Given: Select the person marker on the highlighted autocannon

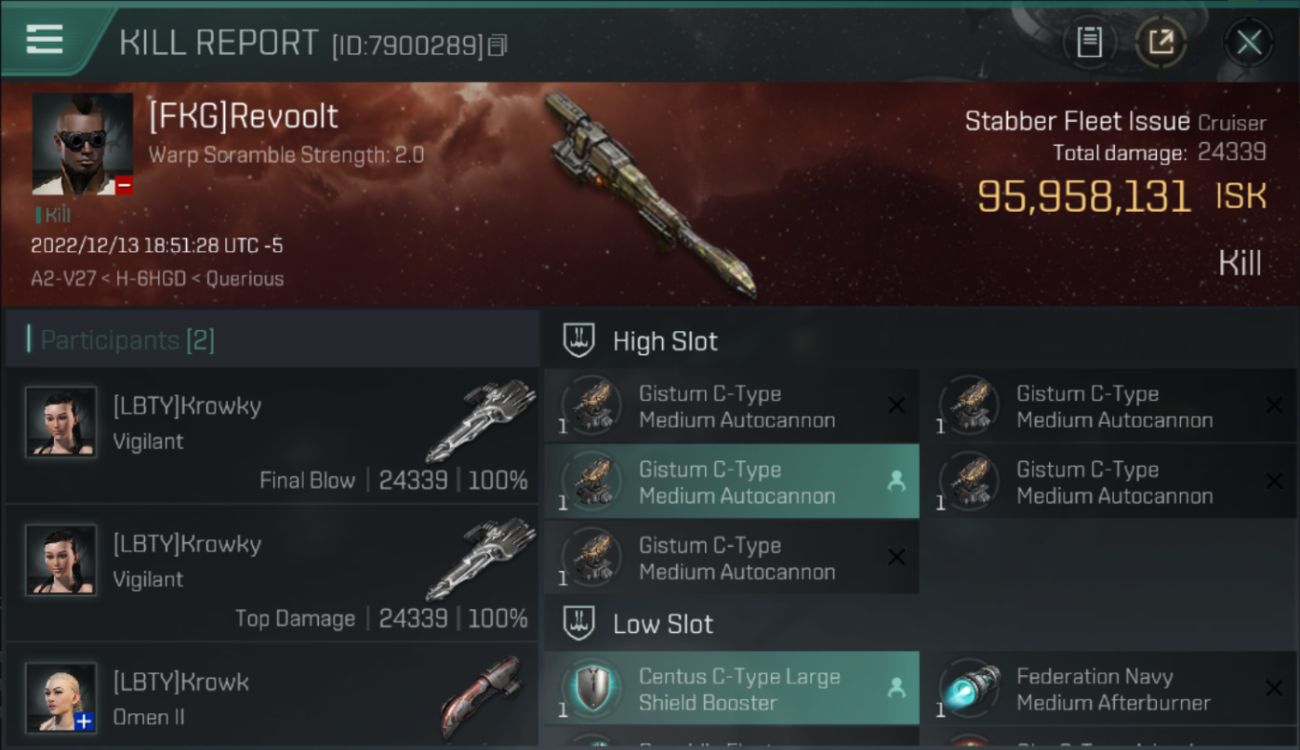Looking at the screenshot, I should tap(896, 482).
